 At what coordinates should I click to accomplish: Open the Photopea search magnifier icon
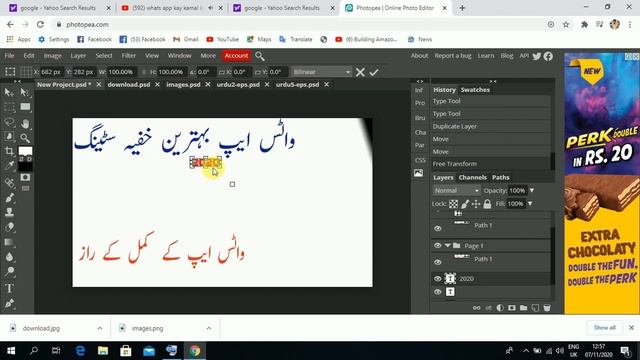(260, 56)
